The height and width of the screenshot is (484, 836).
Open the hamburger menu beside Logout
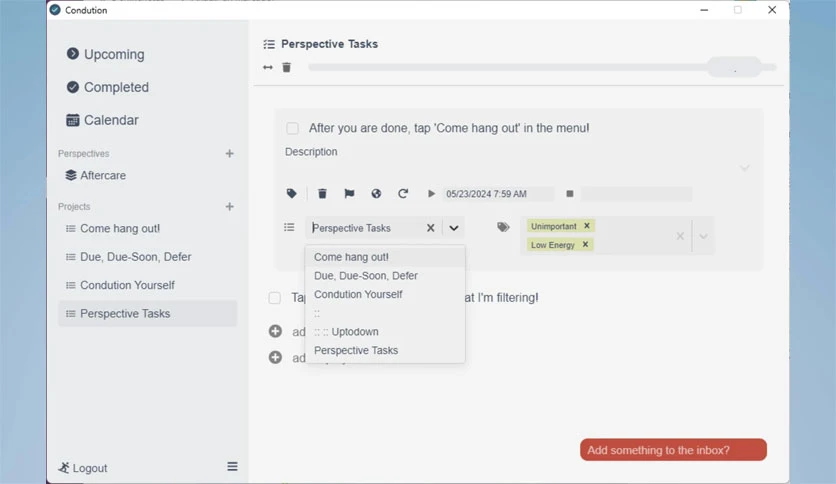pyautogui.click(x=232, y=466)
